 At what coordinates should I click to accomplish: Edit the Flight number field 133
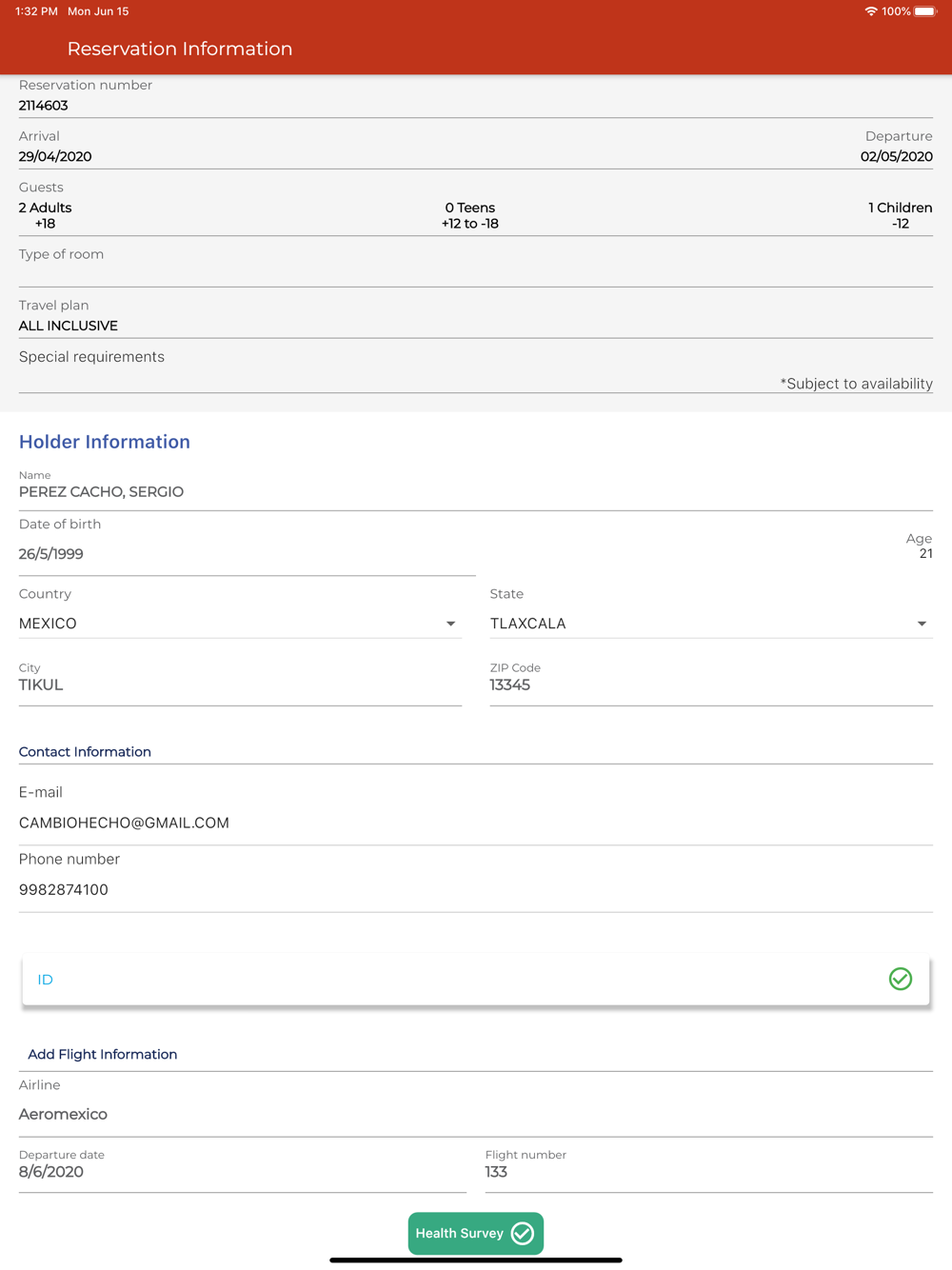pyautogui.click(x=709, y=1171)
